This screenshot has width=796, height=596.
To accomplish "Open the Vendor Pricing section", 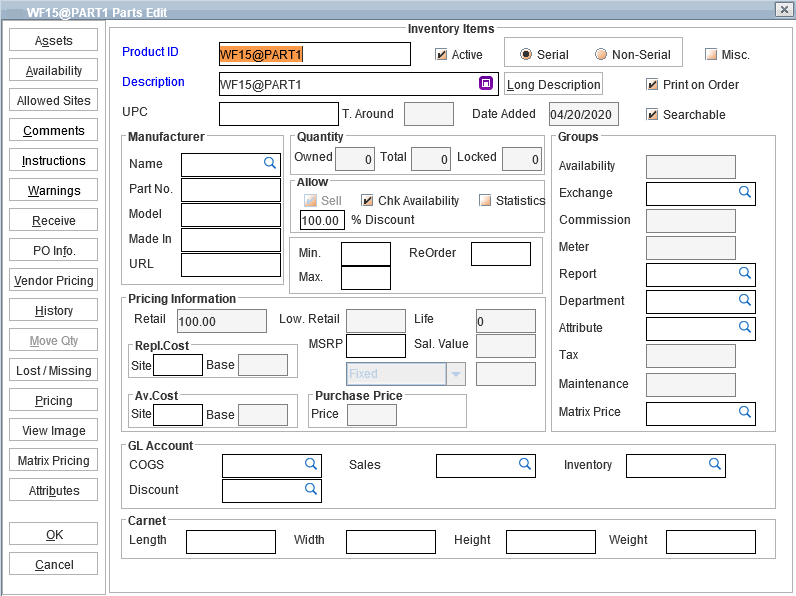I will tap(54, 281).
